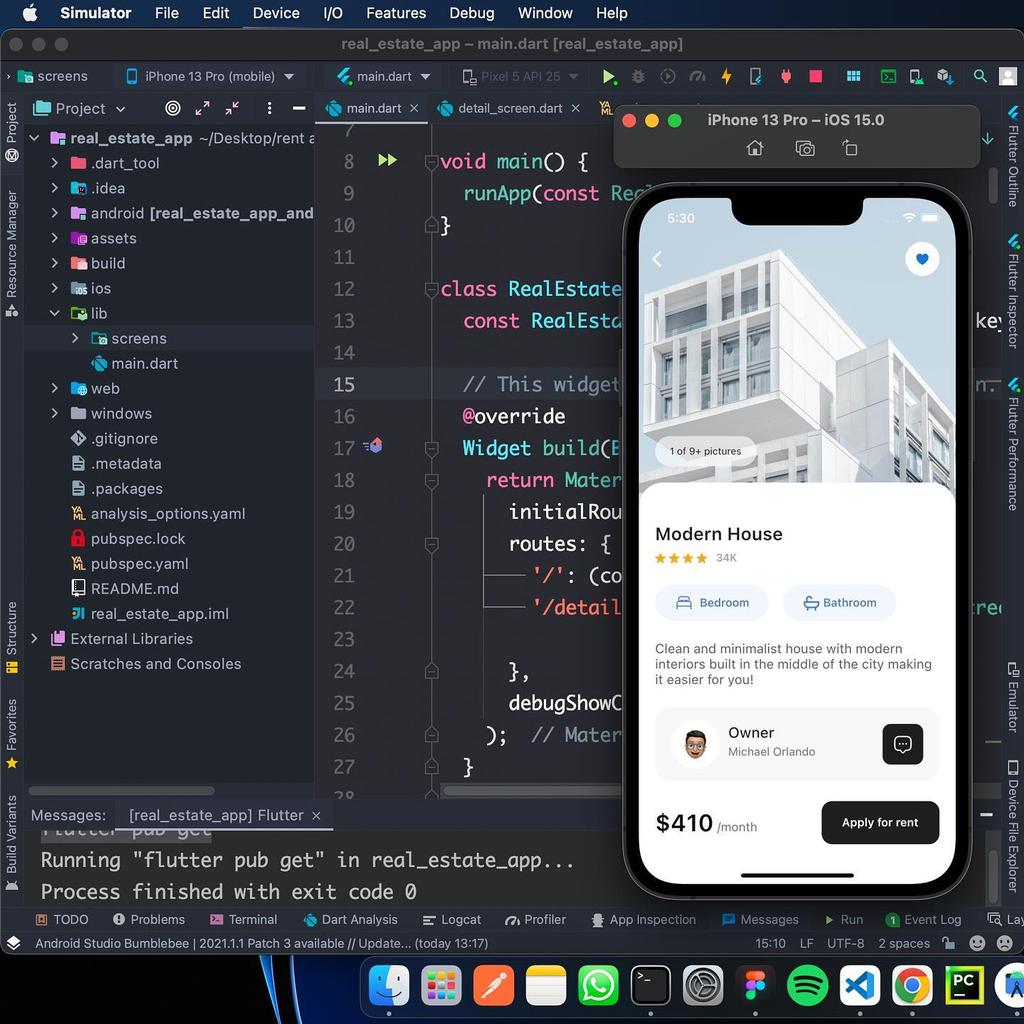
Task: Open the Dart Analysis tool tab
Action: (x=351, y=920)
